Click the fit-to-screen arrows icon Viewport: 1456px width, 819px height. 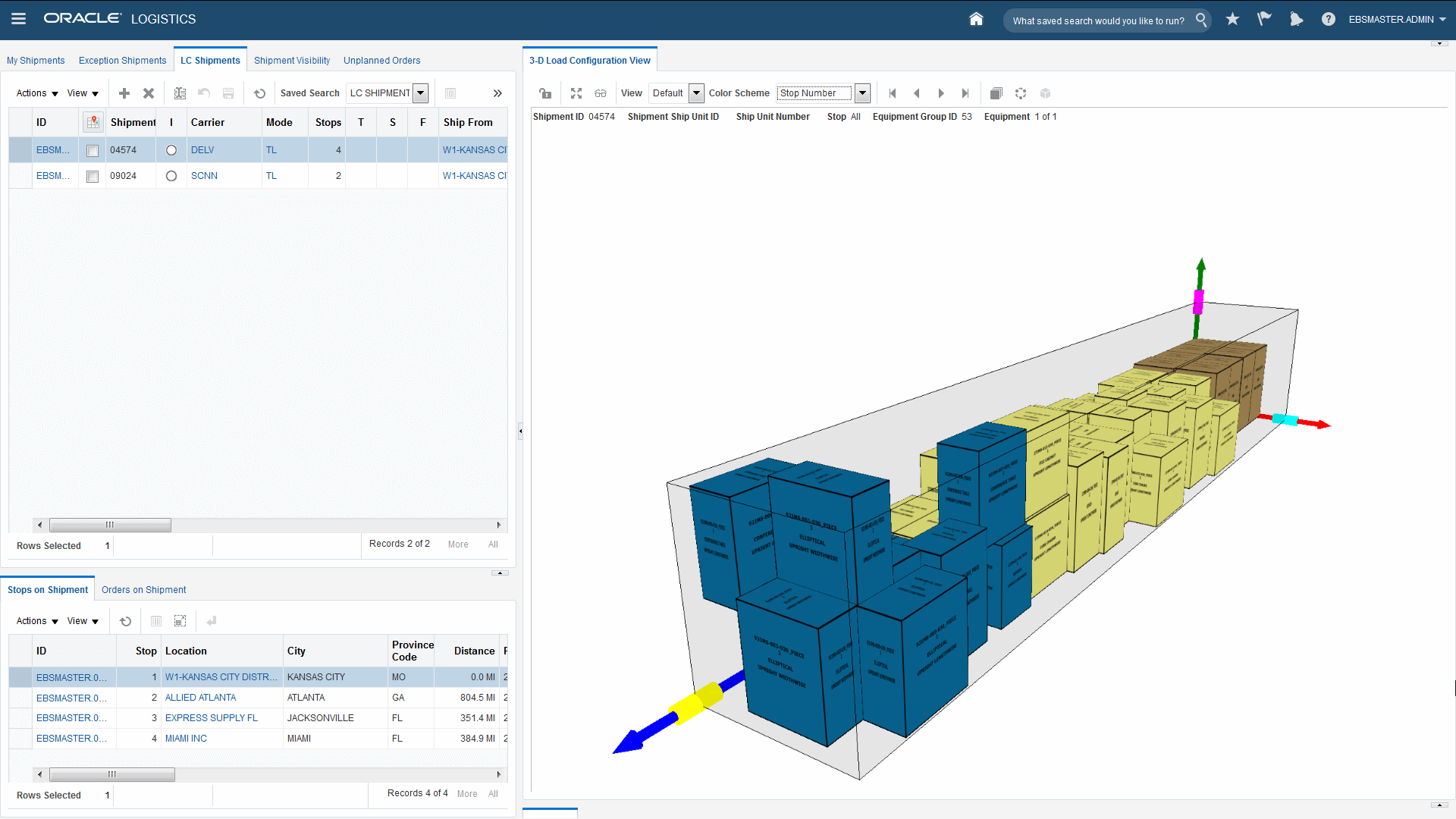pyautogui.click(x=576, y=93)
